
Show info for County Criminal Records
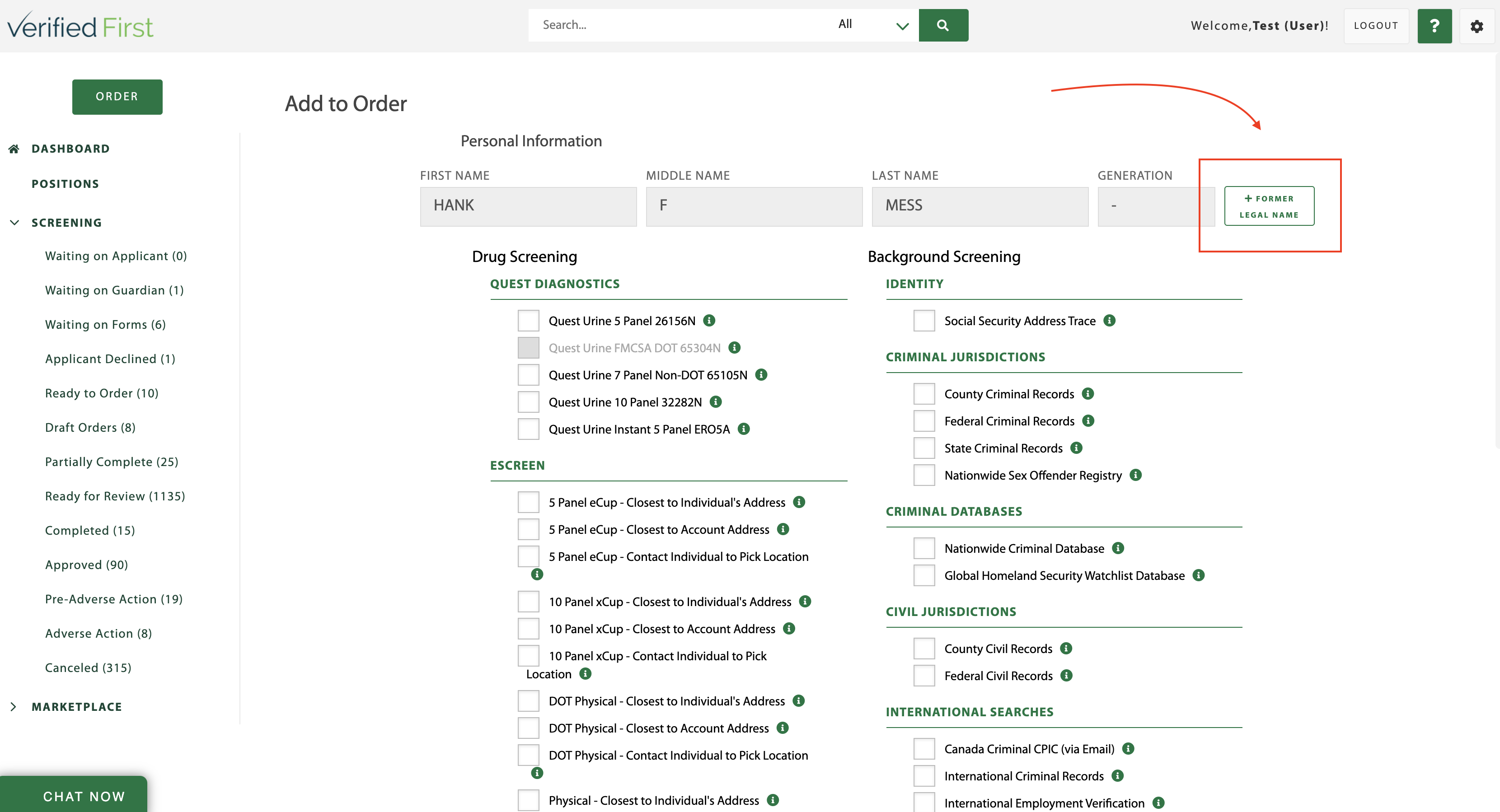(1088, 394)
